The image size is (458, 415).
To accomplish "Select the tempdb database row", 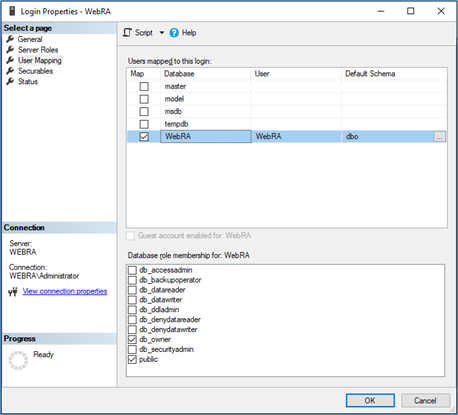I will pos(287,124).
